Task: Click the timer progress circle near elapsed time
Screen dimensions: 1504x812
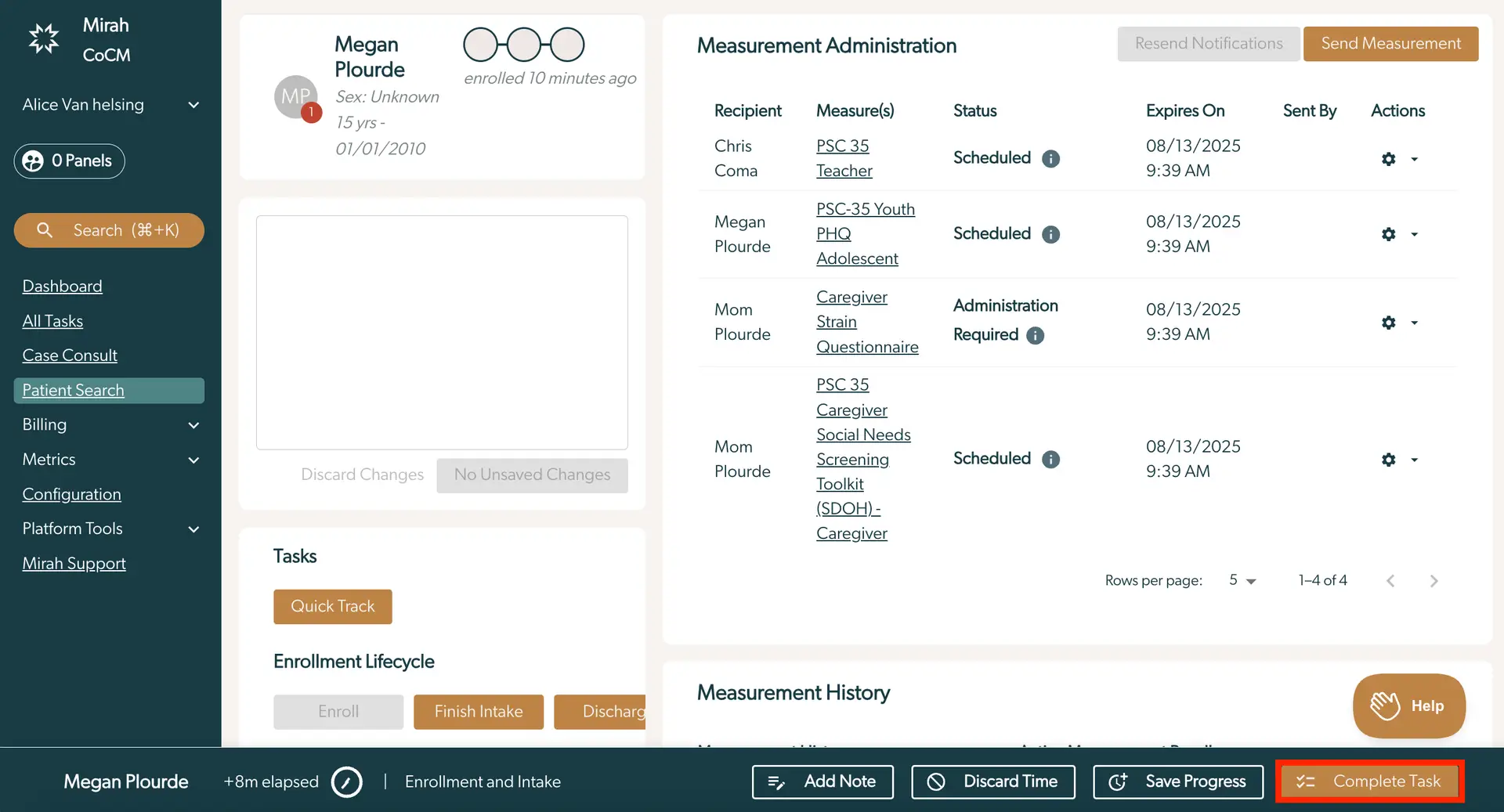Action: pos(347,781)
